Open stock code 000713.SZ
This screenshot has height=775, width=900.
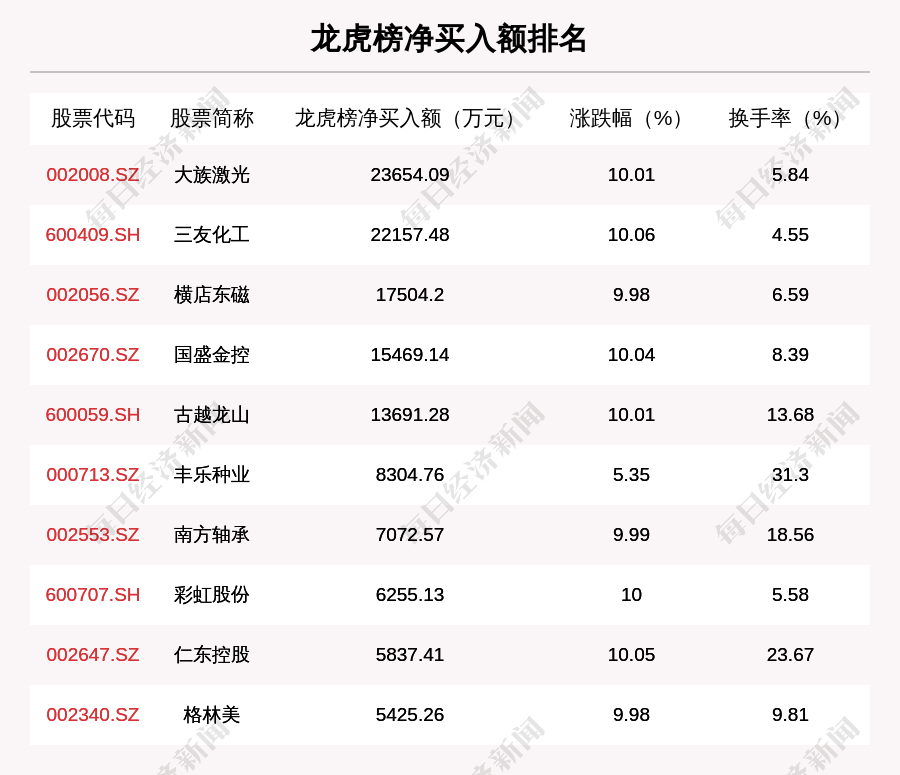(93, 475)
